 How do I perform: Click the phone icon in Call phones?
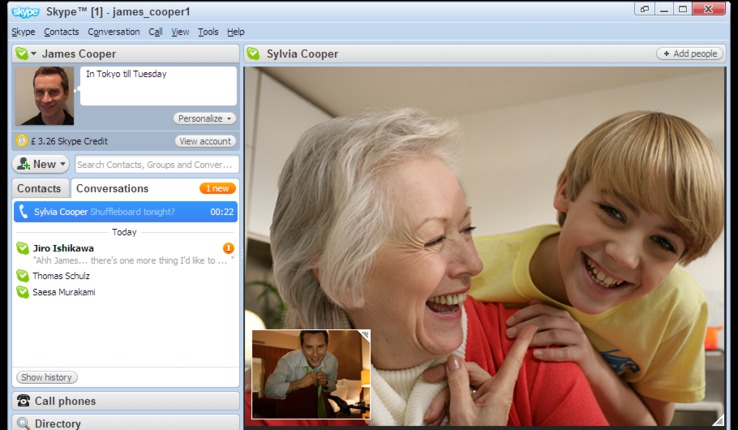tap(23, 401)
